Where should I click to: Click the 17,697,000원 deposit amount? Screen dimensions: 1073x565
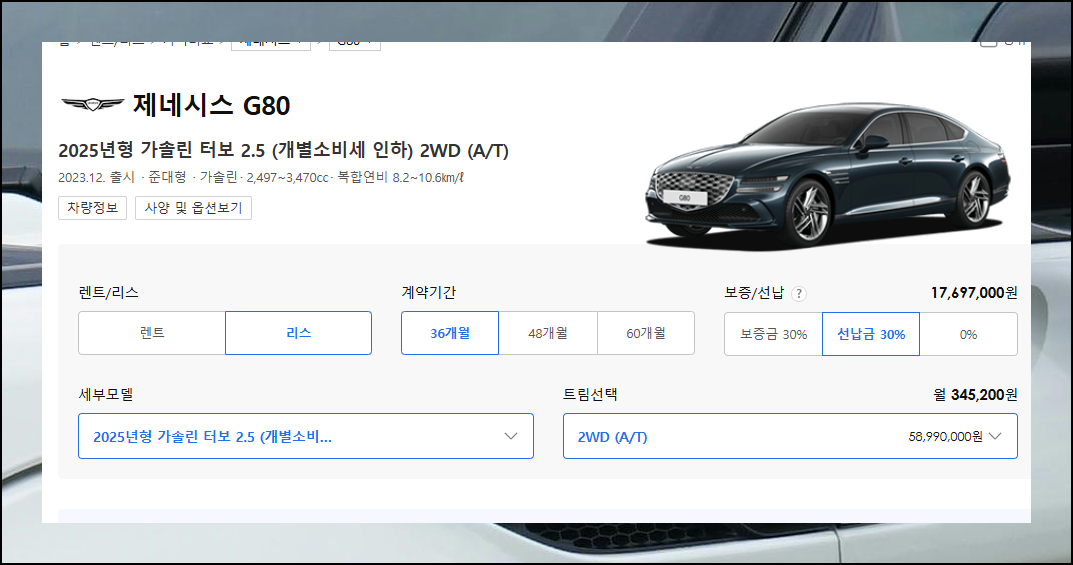coord(974,293)
